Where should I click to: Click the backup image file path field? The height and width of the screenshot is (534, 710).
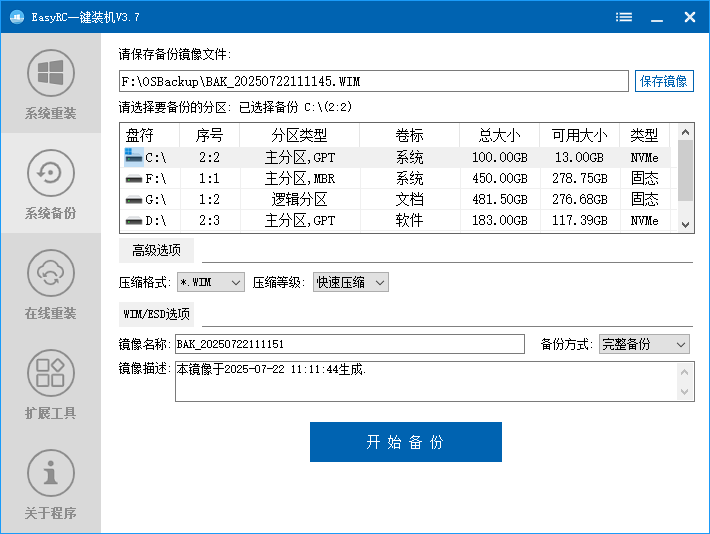(374, 81)
